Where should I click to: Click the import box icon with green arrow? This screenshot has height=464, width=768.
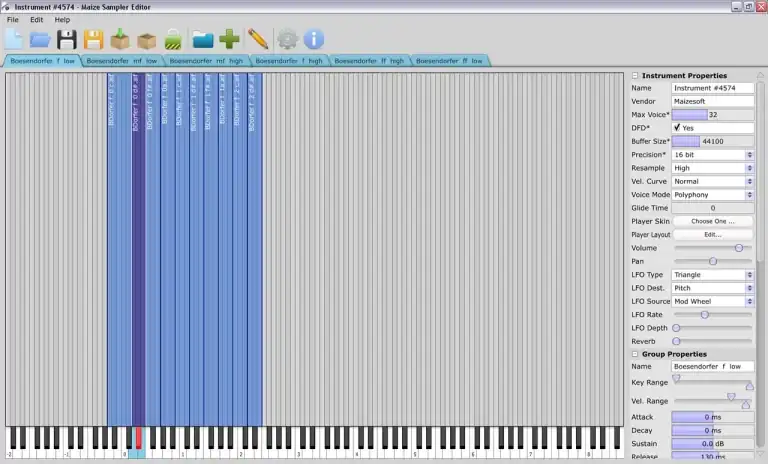pos(120,39)
